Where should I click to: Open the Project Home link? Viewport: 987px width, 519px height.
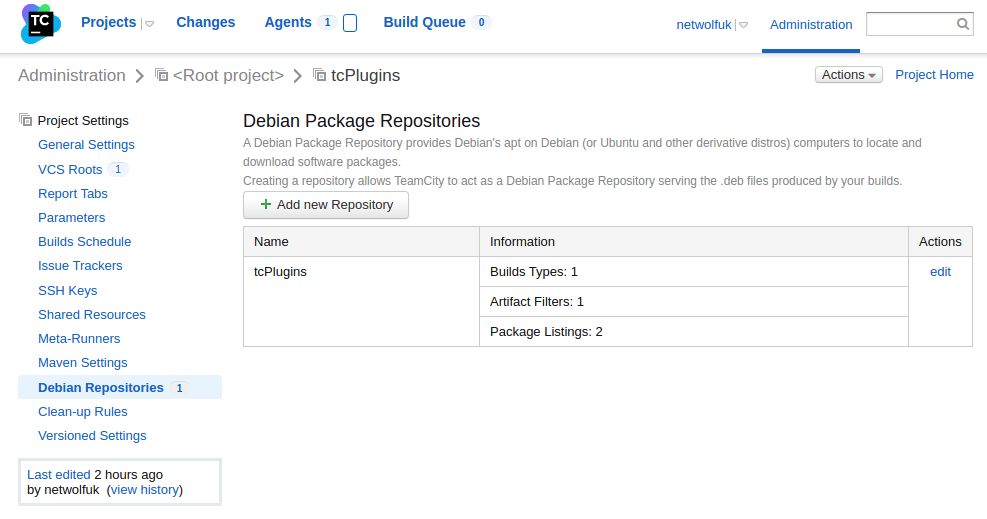click(x=934, y=75)
